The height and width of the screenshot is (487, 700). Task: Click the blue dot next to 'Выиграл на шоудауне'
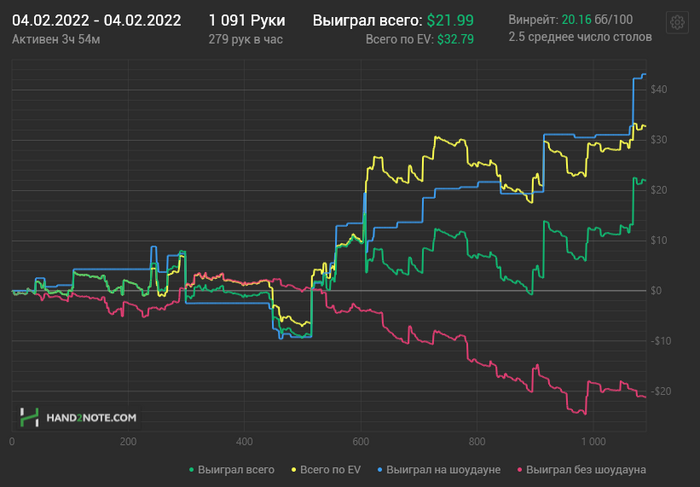(380, 470)
